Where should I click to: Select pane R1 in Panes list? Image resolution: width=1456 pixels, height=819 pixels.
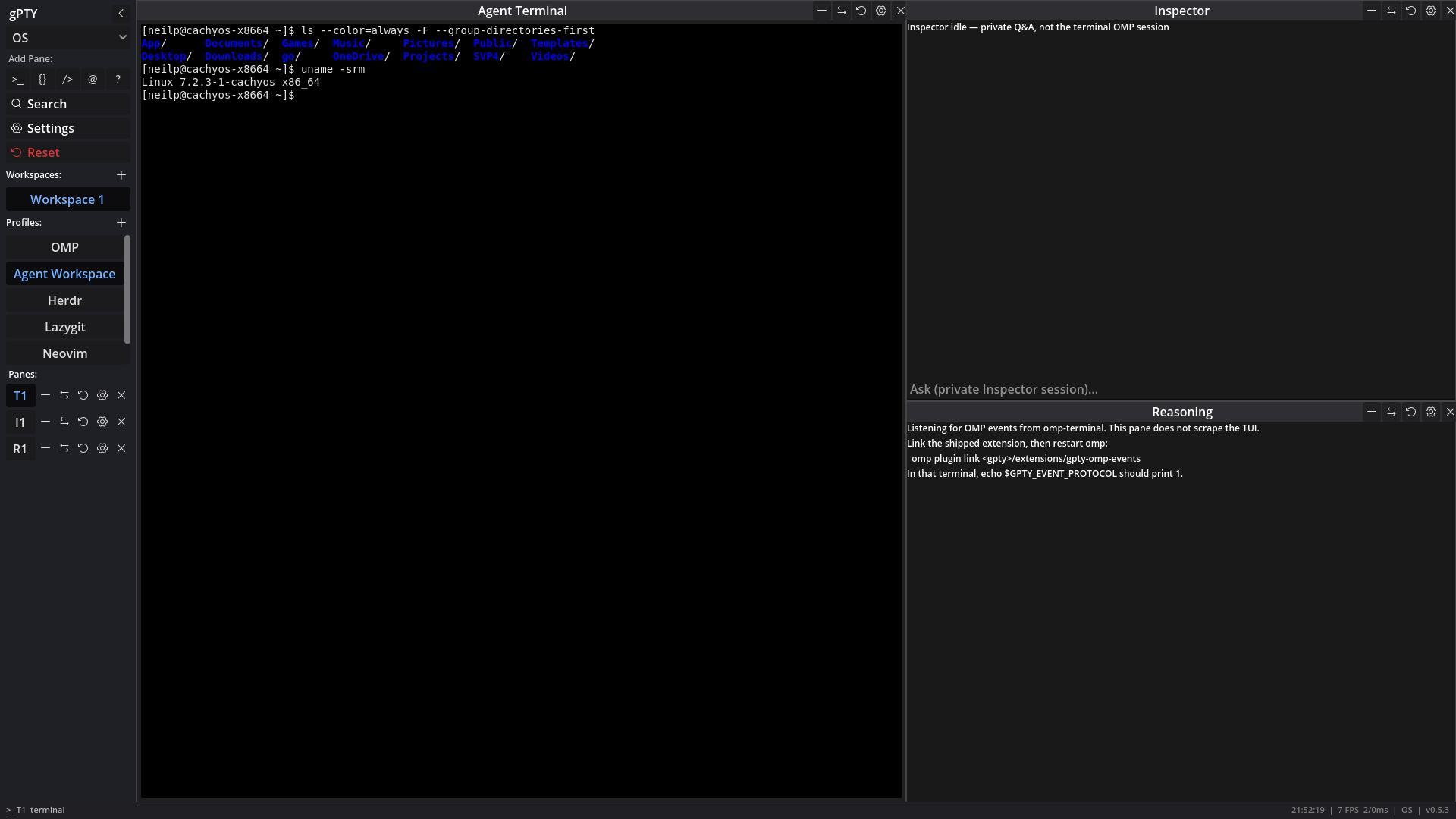[20, 449]
